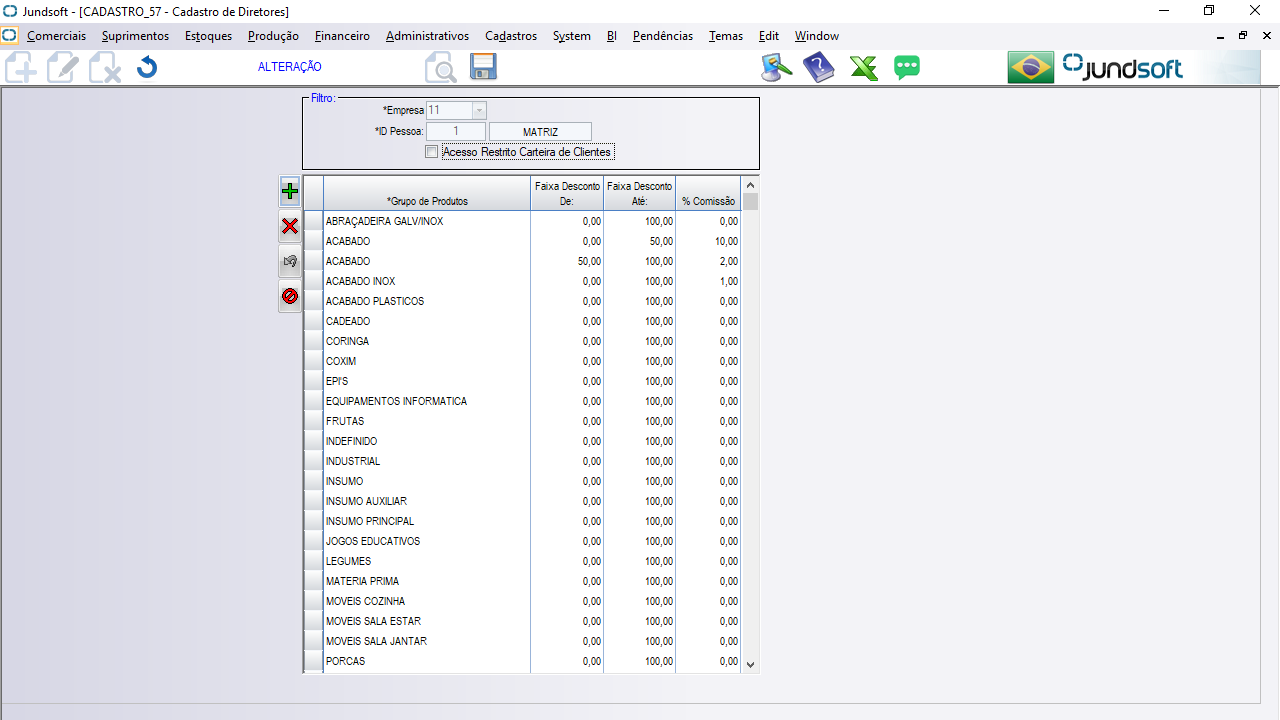Click the ID Pessoa input field
This screenshot has height=720, width=1280.
[x=456, y=131]
